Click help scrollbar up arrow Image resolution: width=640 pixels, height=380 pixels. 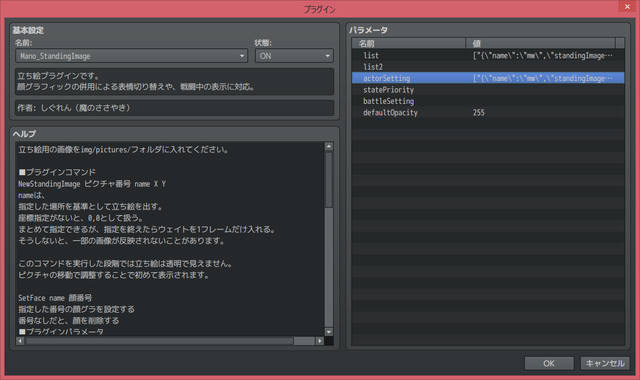point(329,146)
